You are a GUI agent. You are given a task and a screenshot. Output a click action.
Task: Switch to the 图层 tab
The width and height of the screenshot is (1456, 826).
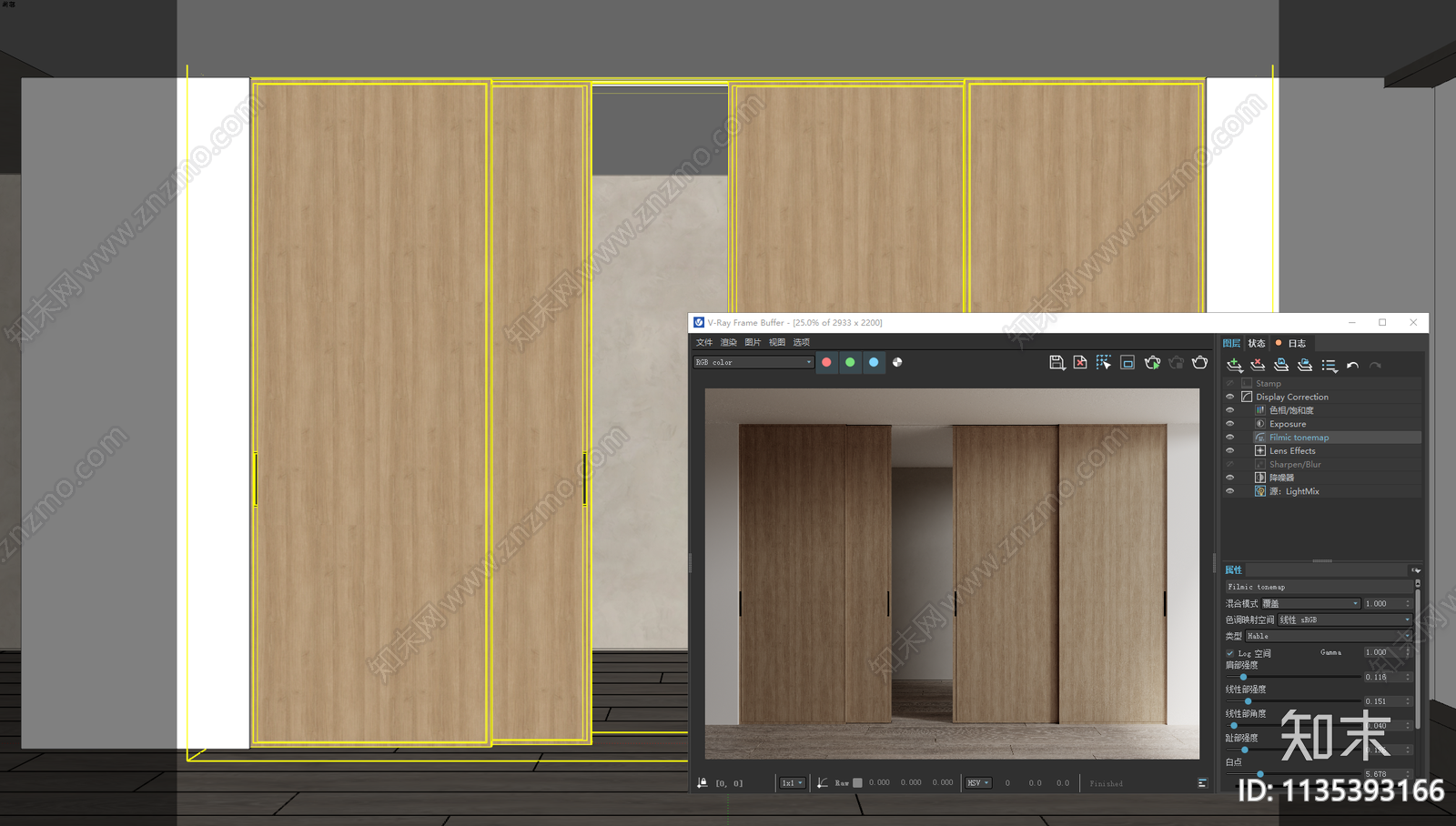pos(1232,343)
